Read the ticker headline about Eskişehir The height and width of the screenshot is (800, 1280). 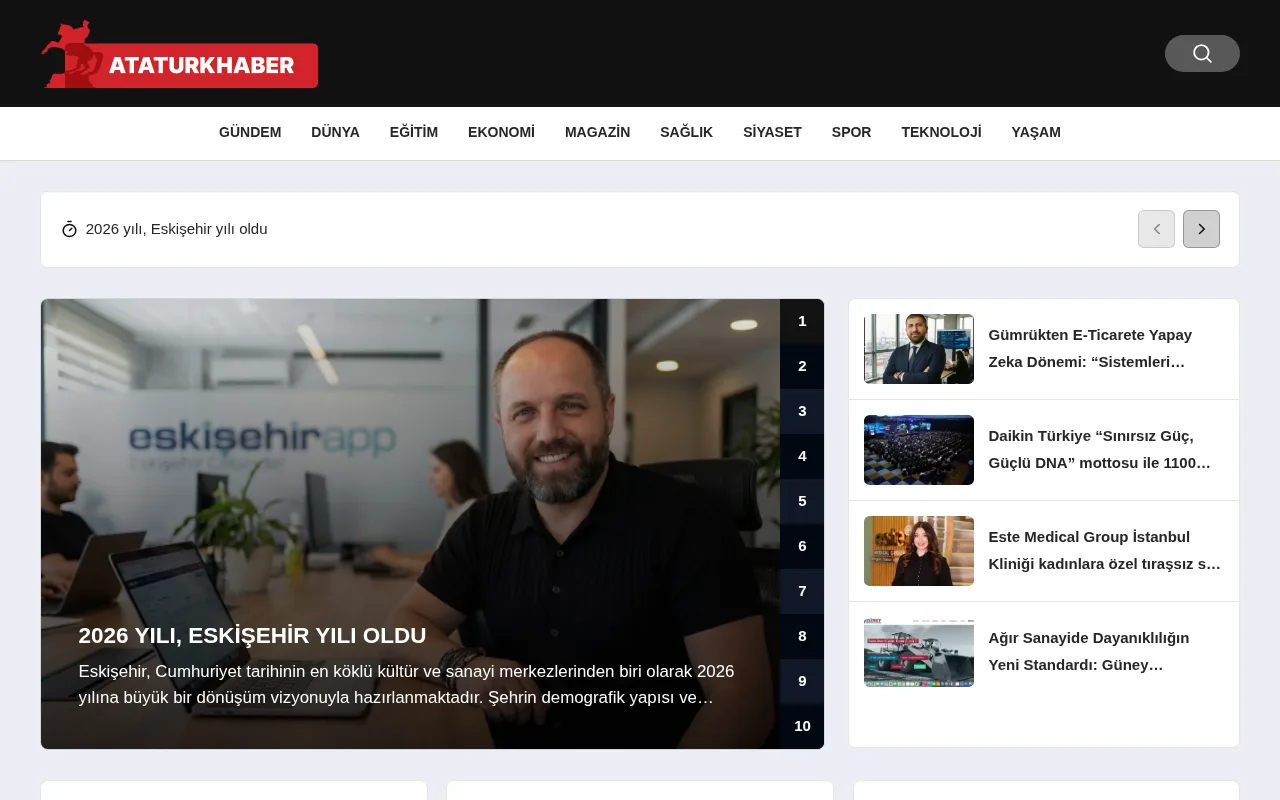tap(176, 229)
